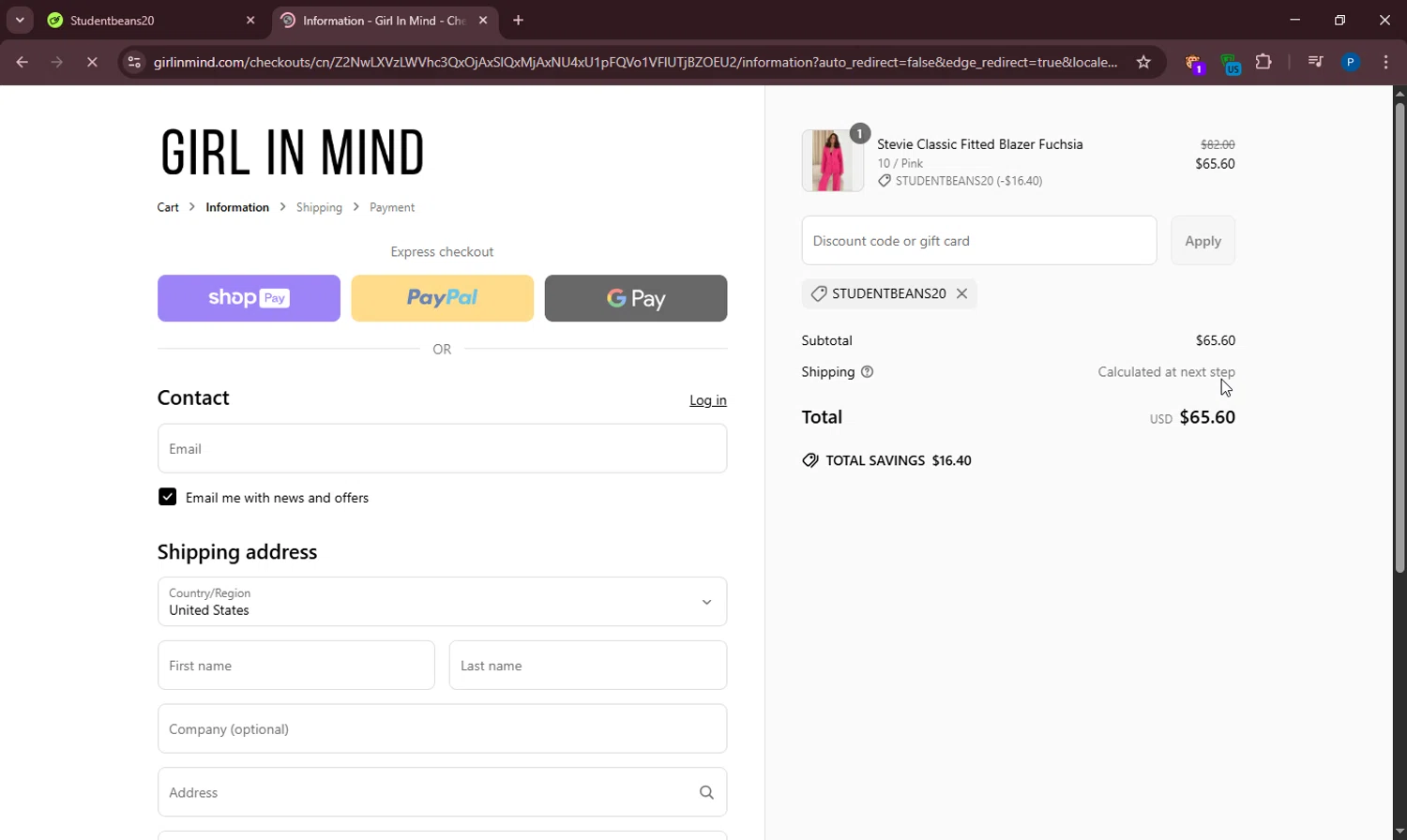Viewport: 1407px width, 840px height.
Task: Click the Total $65.60 amount
Action: click(1206, 417)
